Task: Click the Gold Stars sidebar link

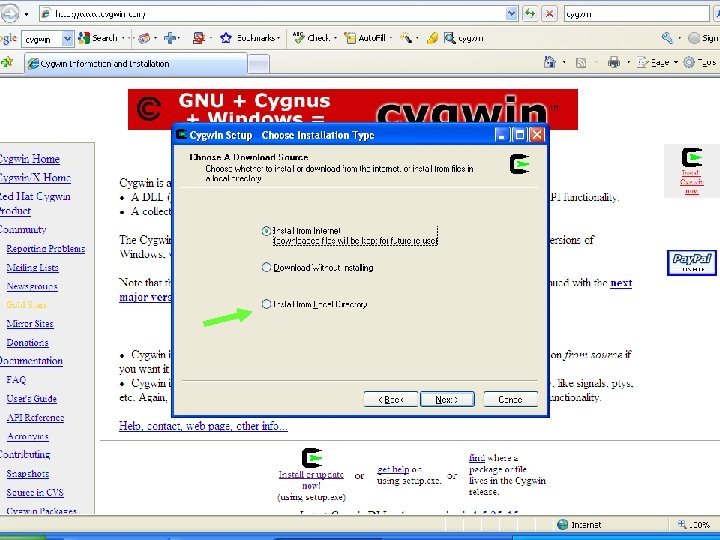Action: pyautogui.click(x=27, y=305)
